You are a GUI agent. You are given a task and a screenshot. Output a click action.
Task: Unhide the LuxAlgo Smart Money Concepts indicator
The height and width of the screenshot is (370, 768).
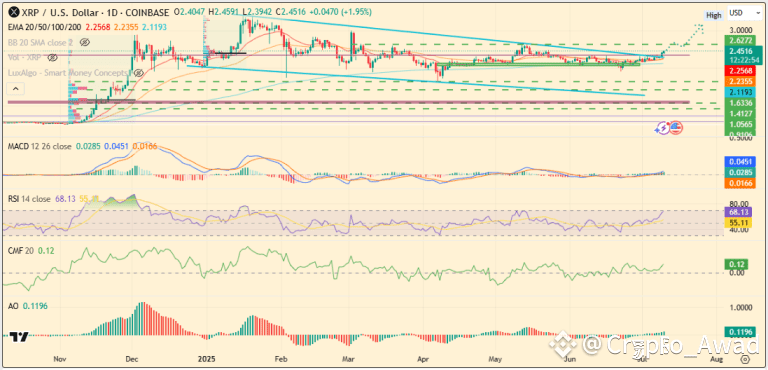tap(139, 73)
